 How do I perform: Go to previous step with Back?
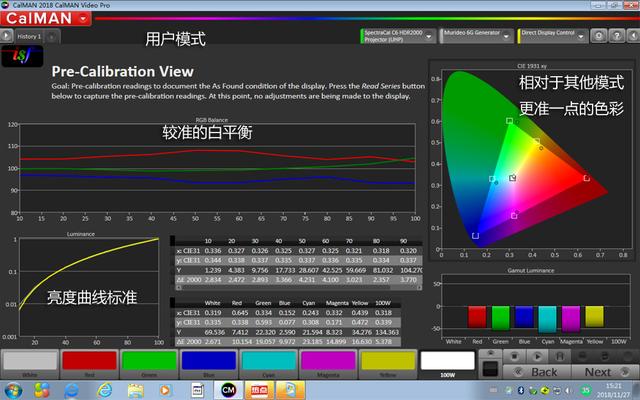pyautogui.click(x=537, y=372)
